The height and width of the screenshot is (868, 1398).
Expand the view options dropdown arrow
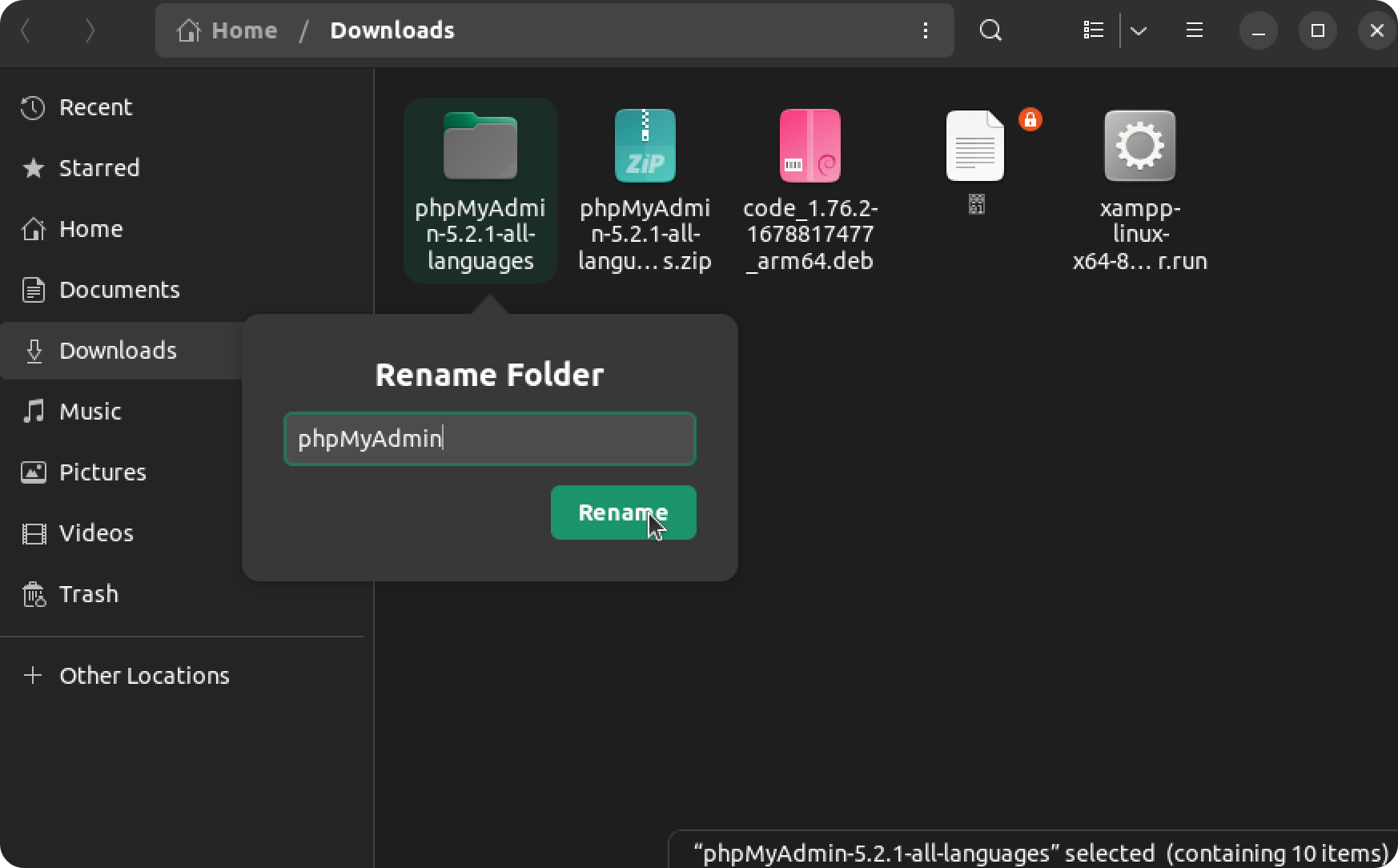(x=1139, y=30)
